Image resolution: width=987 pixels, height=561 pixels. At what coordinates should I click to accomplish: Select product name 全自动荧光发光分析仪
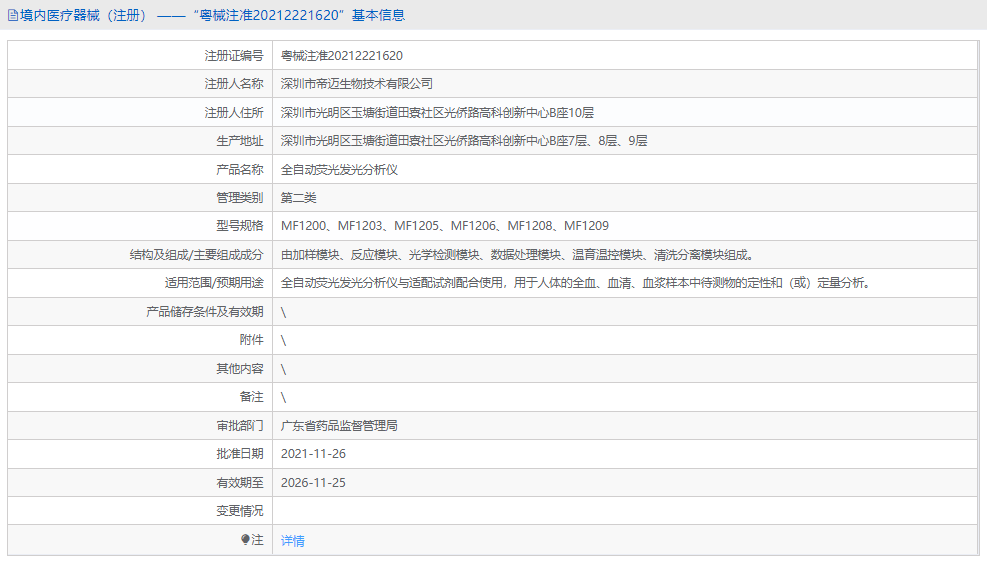[x=339, y=169]
